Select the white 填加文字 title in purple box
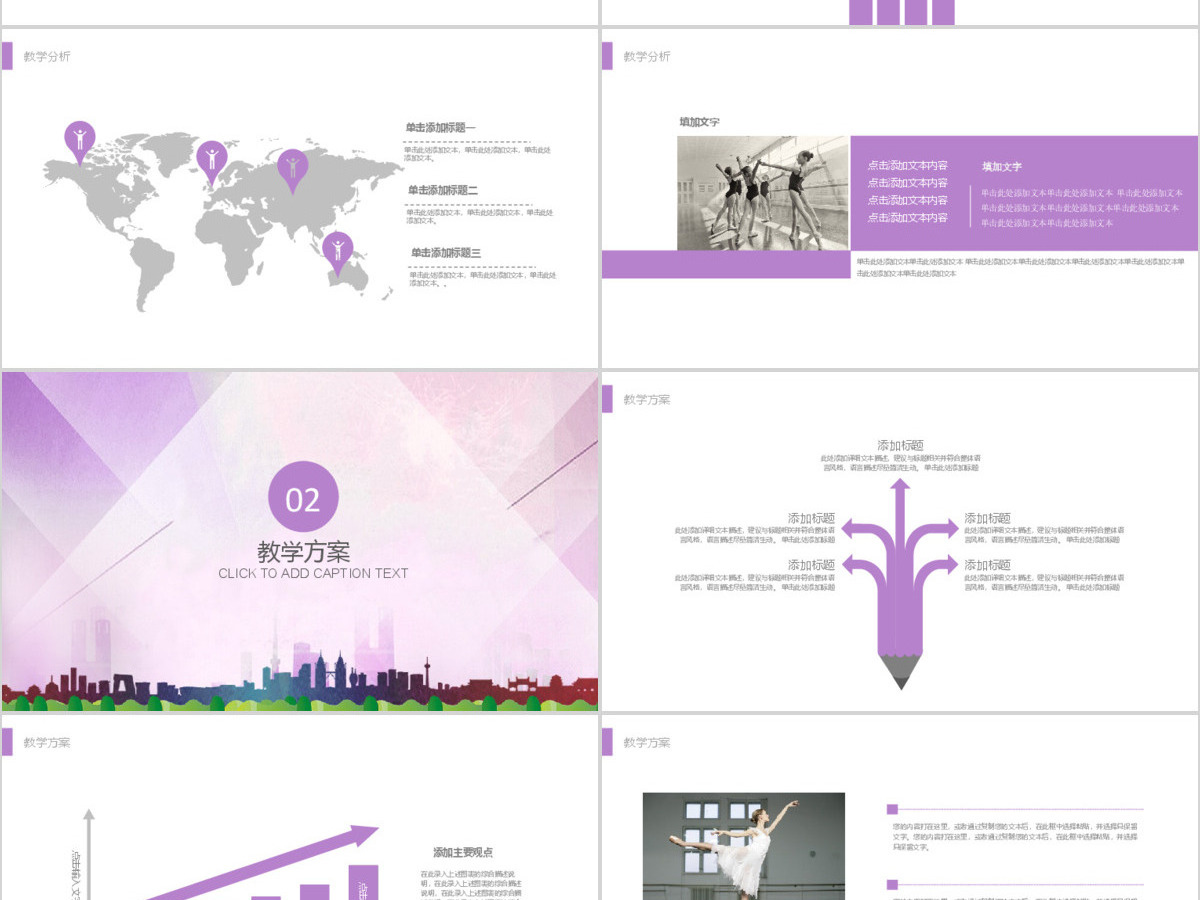The width and height of the screenshot is (1200, 900). coord(1002,167)
